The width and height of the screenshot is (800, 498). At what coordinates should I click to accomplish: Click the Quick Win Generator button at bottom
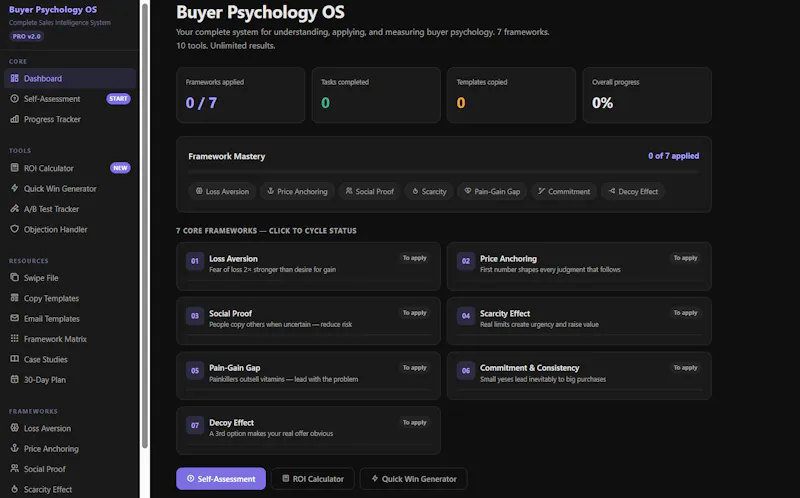click(x=414, y=479)
